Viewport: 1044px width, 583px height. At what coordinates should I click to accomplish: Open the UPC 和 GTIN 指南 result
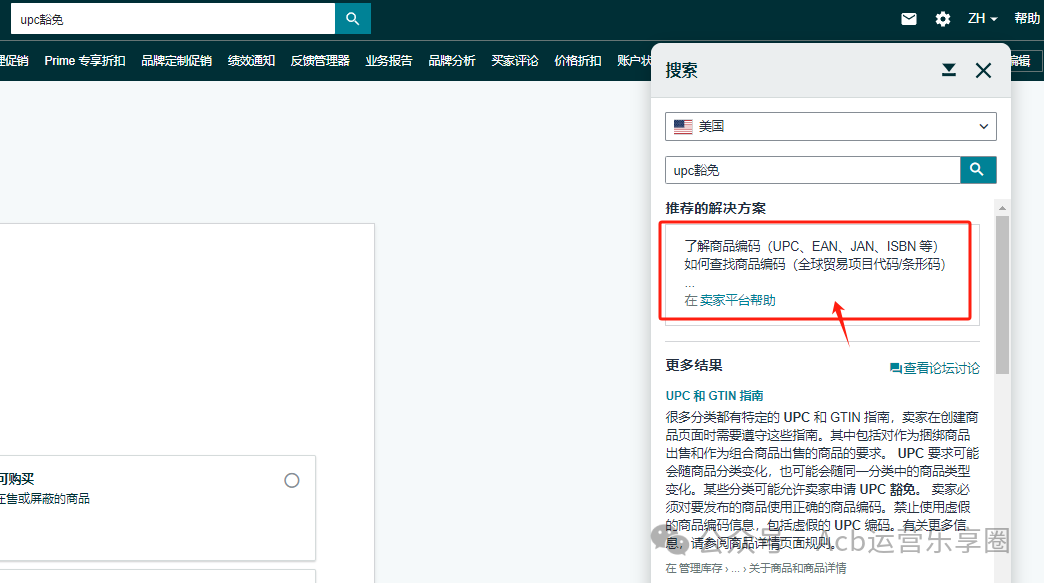[714, 395]
